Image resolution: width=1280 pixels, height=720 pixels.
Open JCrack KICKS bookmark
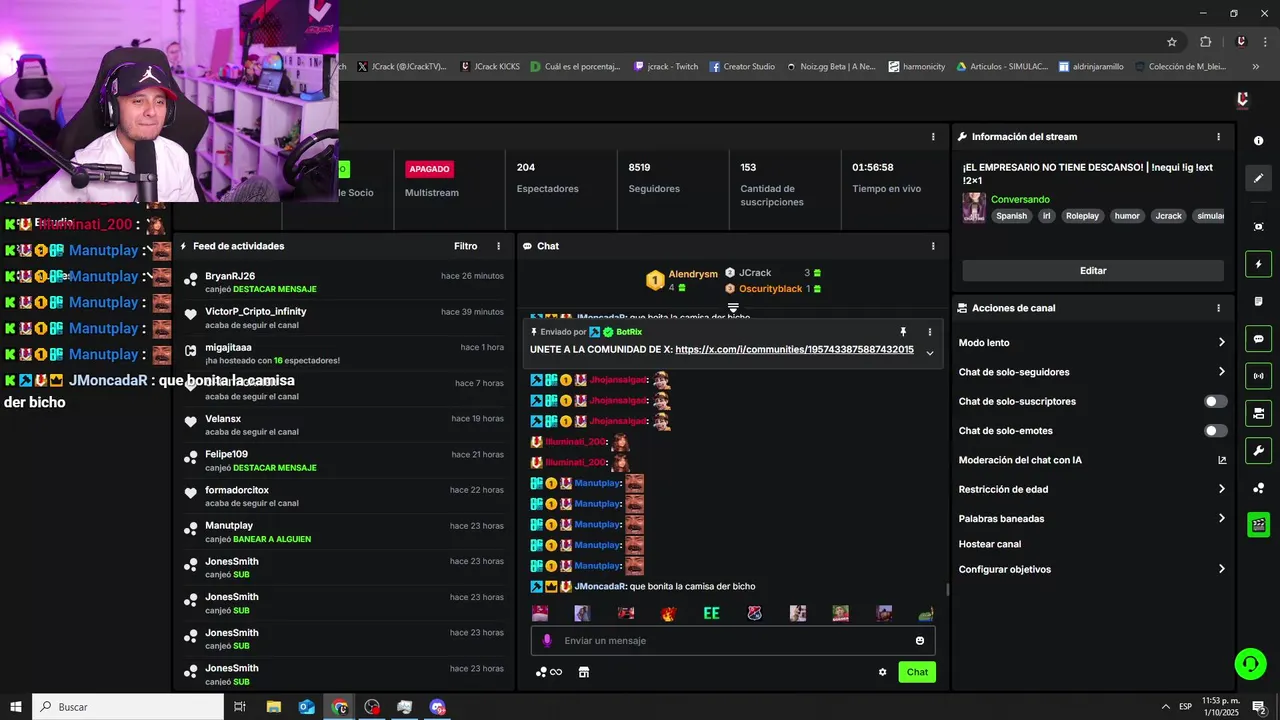[490, 67]
